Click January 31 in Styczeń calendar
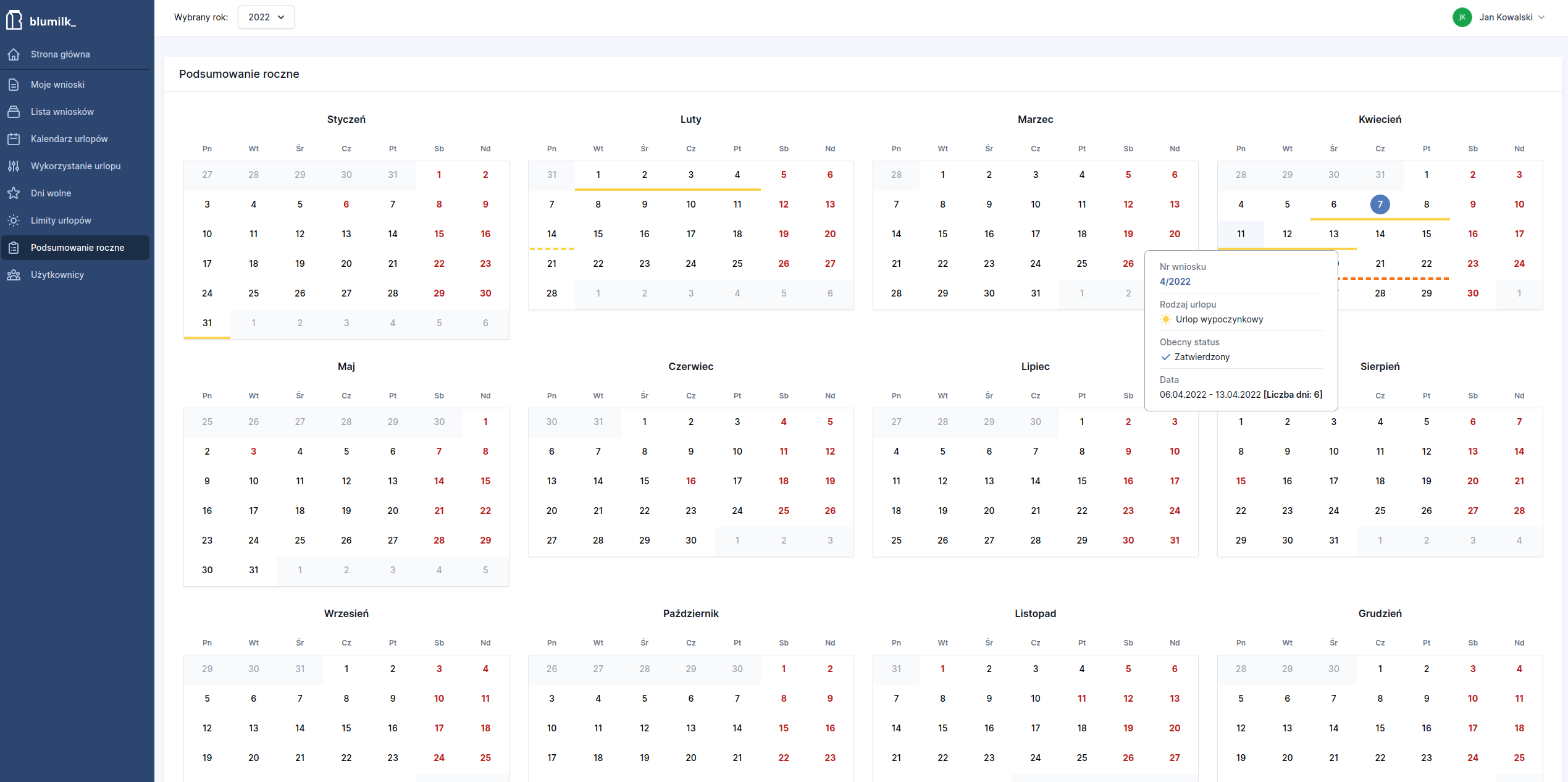This screenshot has width=1568, height=782. (x=207, y=323)
